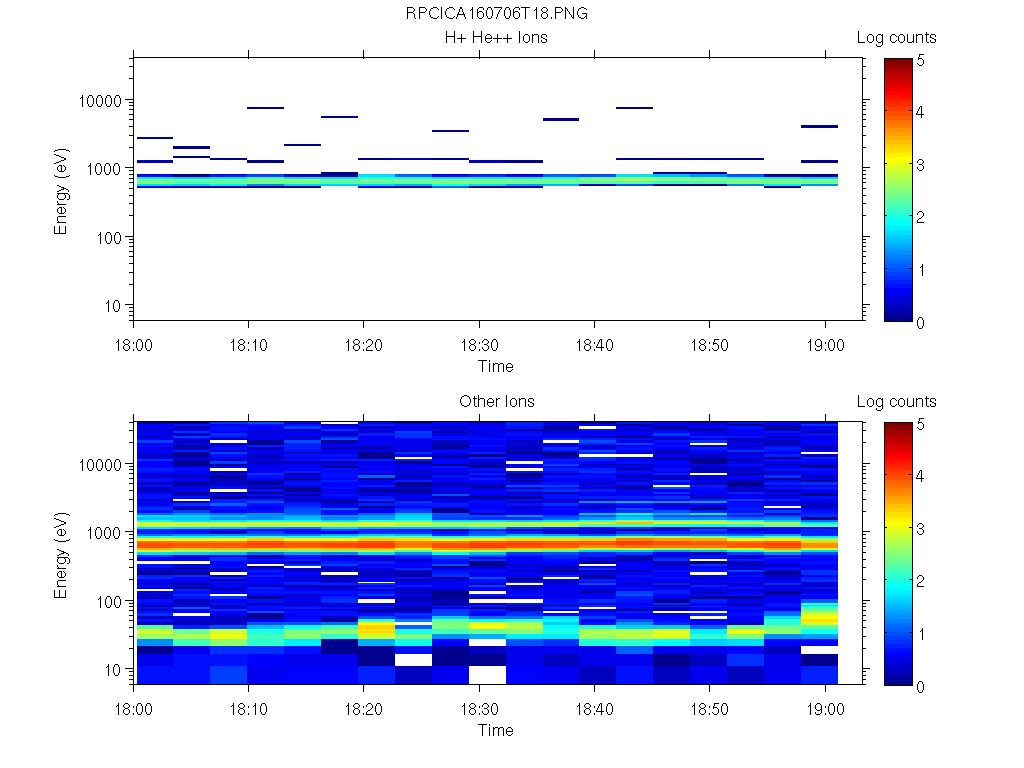Click the 100 energy tick of the H+ He++ plot
The image size is (1024, 768).
click(x=108, y=238)
